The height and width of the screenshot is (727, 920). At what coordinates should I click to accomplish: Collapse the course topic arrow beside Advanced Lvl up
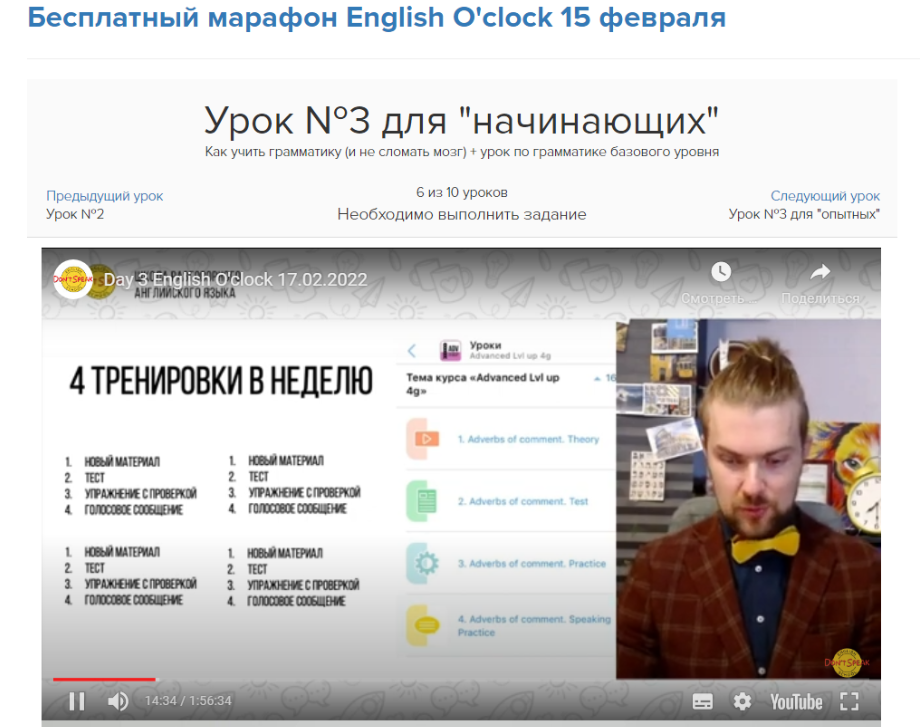coord(597,379)
